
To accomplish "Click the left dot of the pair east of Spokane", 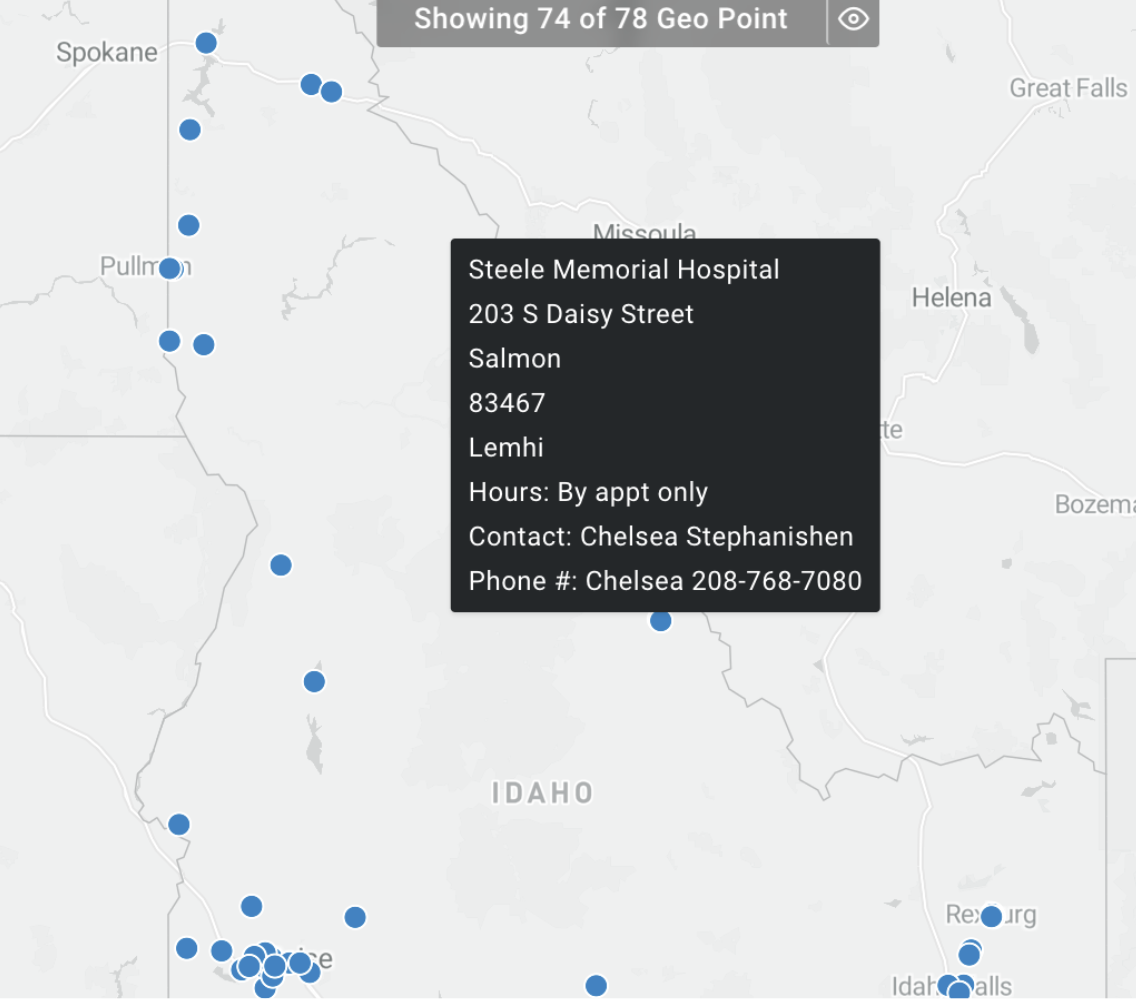I will [x=311, y=85].
